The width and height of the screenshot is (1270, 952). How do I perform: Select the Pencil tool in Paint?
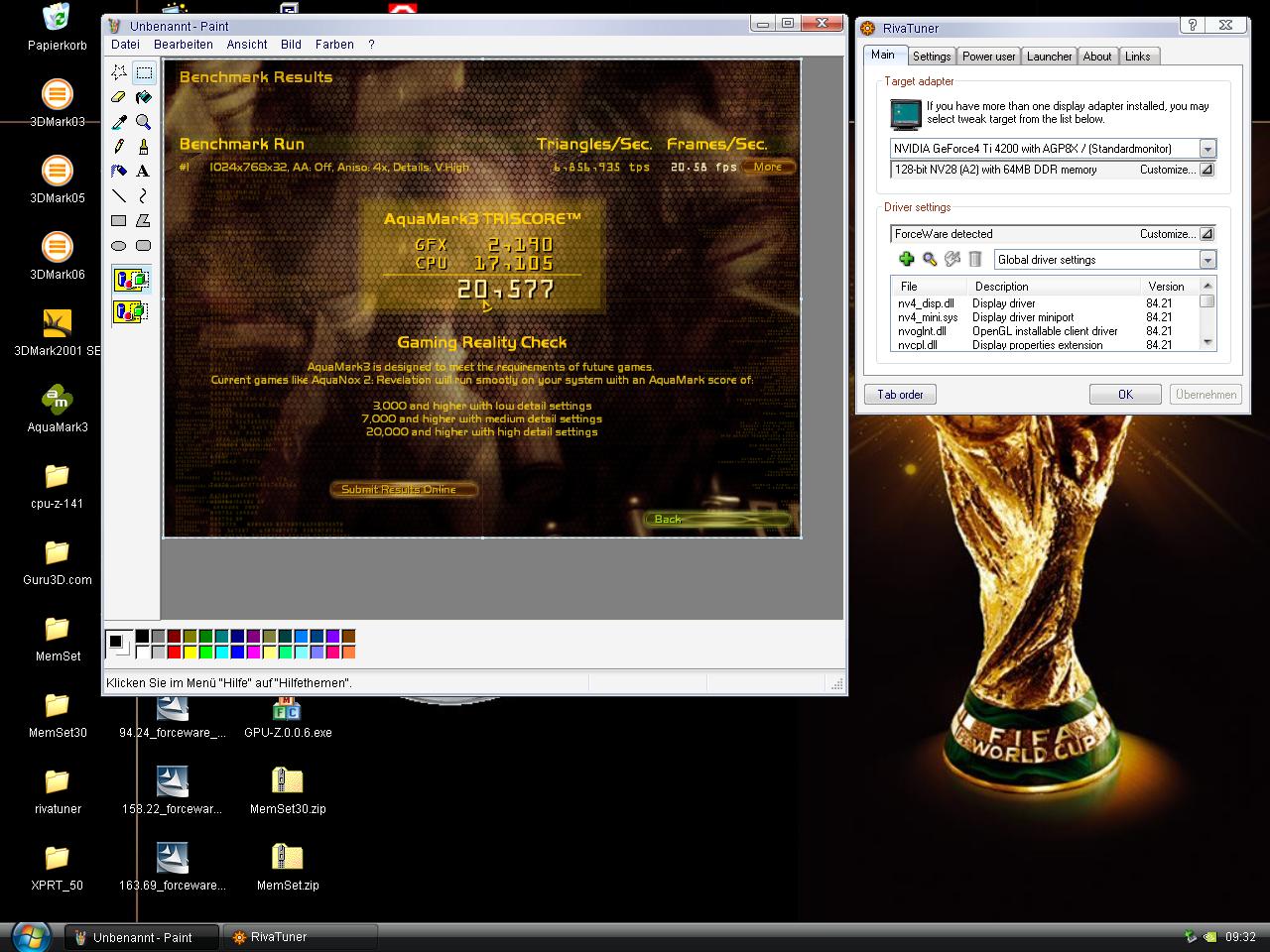pos(119,147)
